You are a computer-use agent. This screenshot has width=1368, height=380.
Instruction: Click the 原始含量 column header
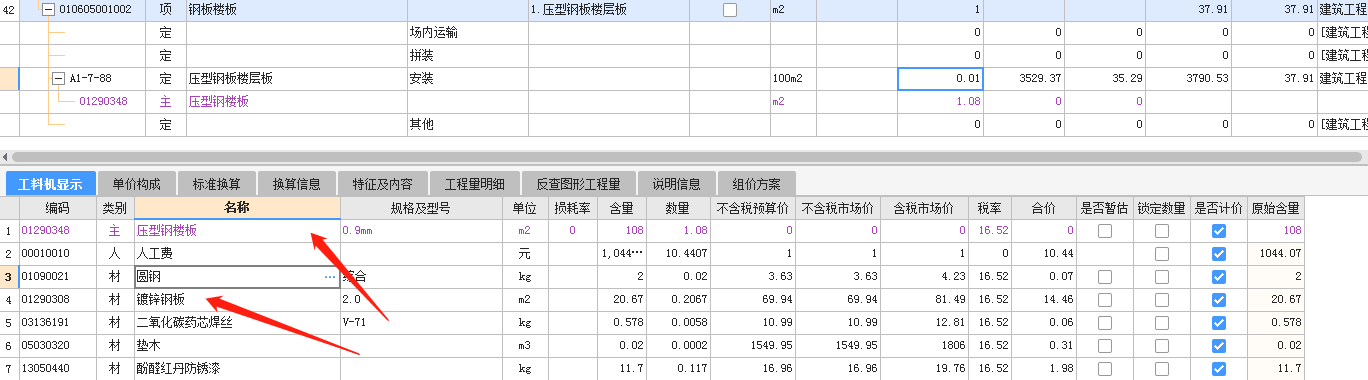[x=1275, y=208]
